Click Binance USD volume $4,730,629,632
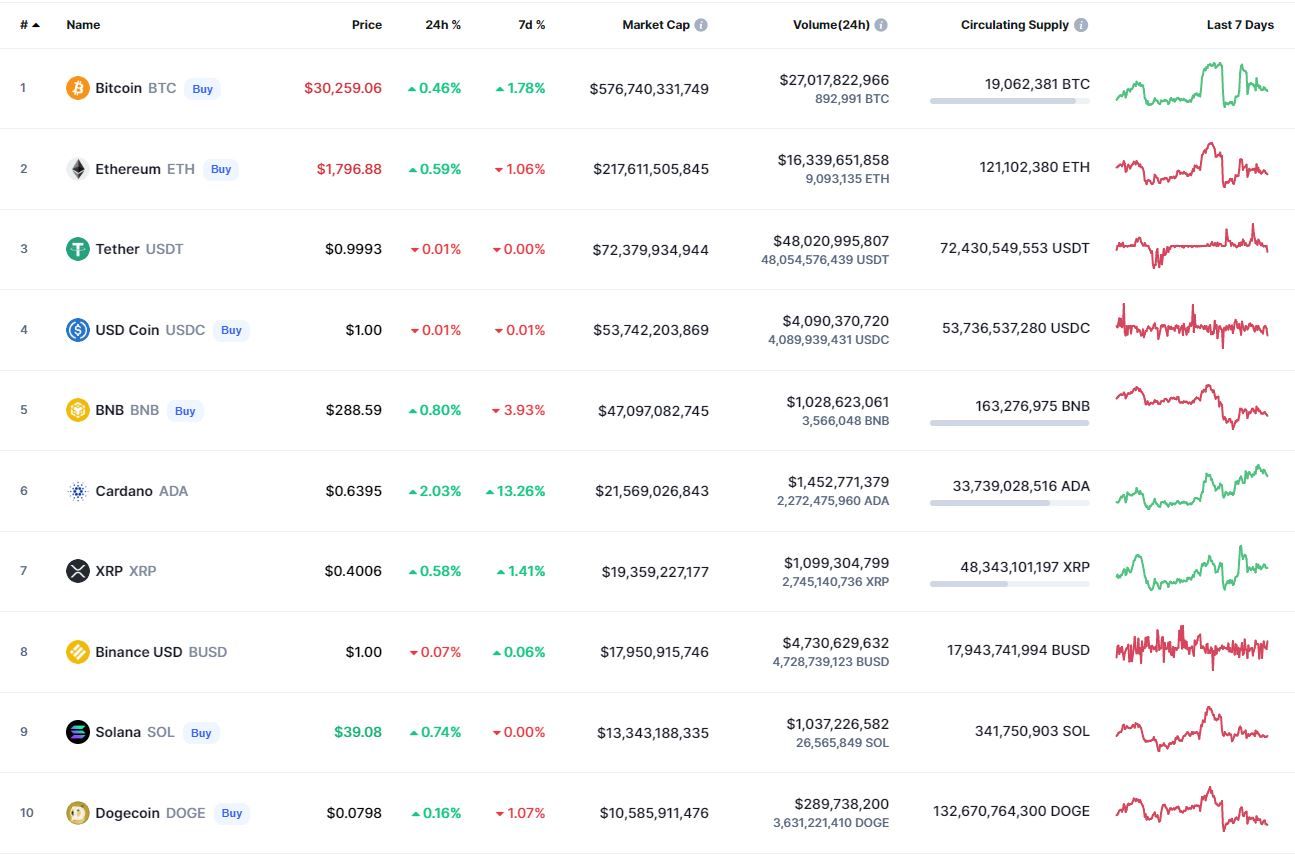 tap(835, 643)
